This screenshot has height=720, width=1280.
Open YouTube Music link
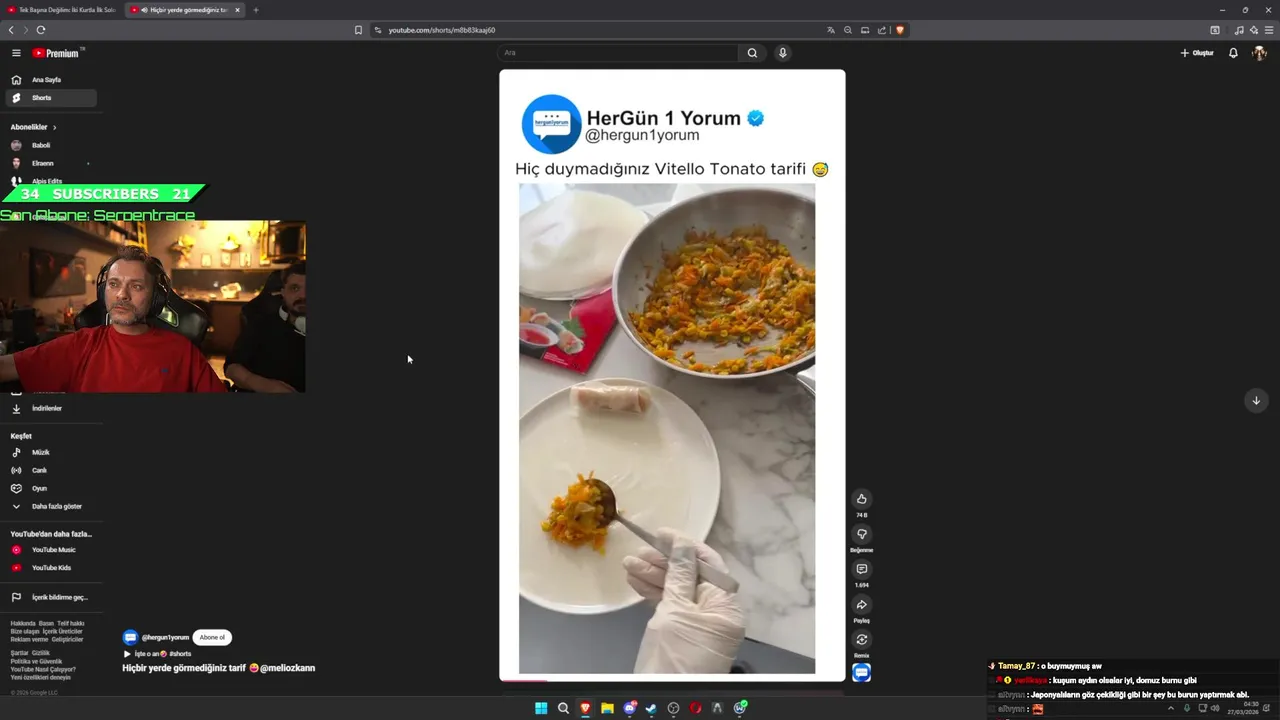pyautogui.click(x=50, y=550)
